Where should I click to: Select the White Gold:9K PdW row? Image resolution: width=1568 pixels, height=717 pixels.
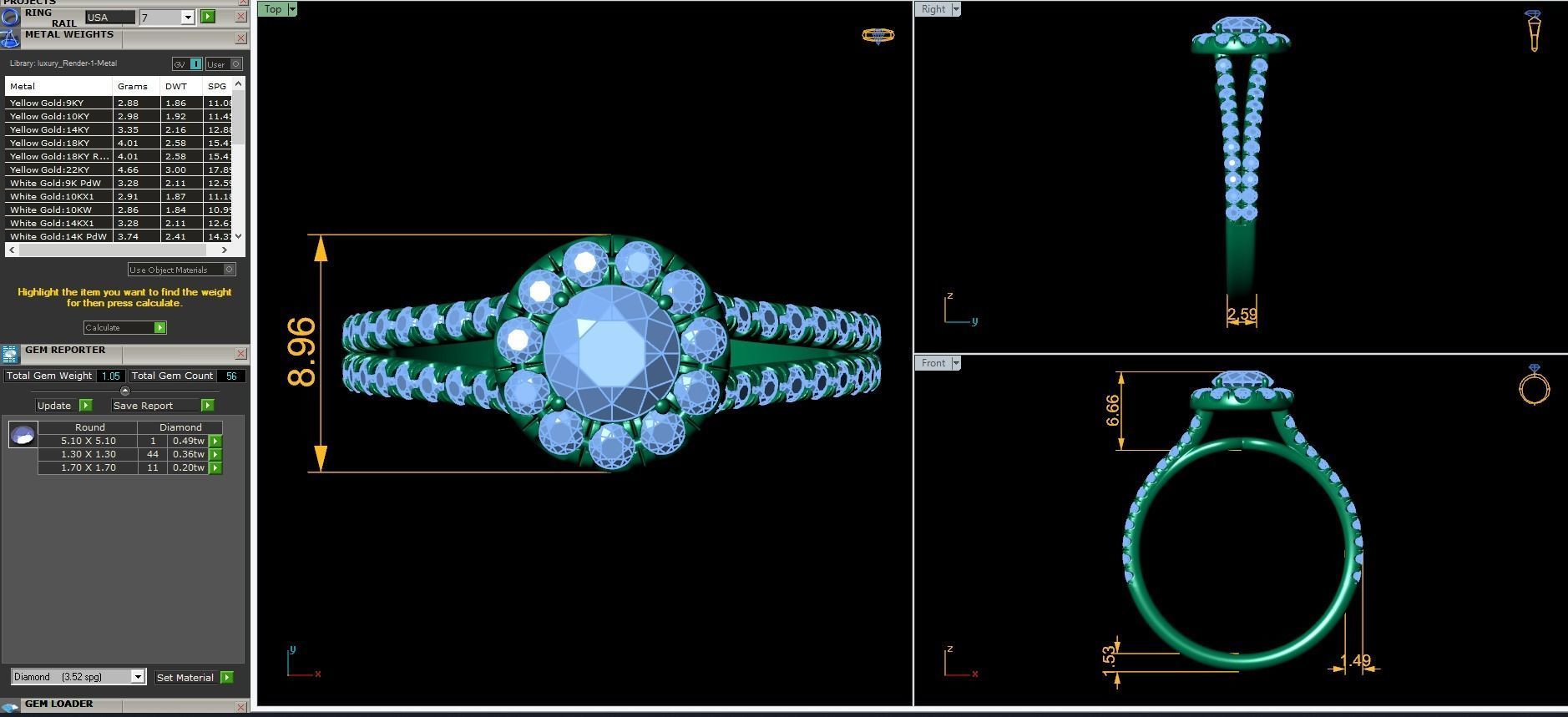(x=119, y=183)
